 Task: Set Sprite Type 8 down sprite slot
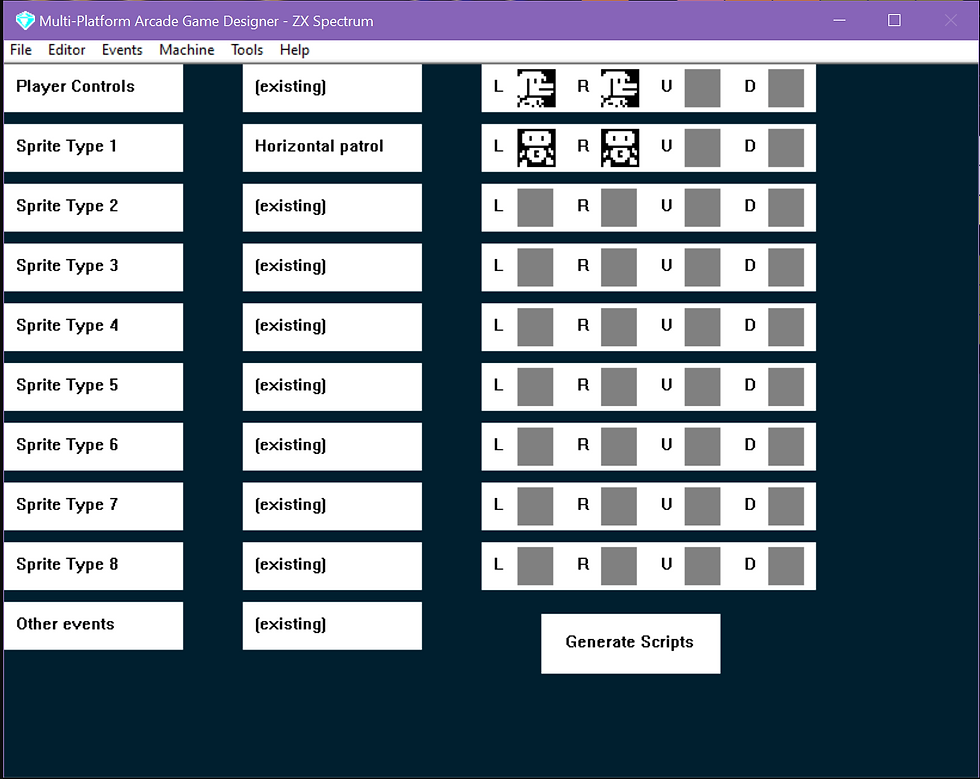(x=786, y=566)
